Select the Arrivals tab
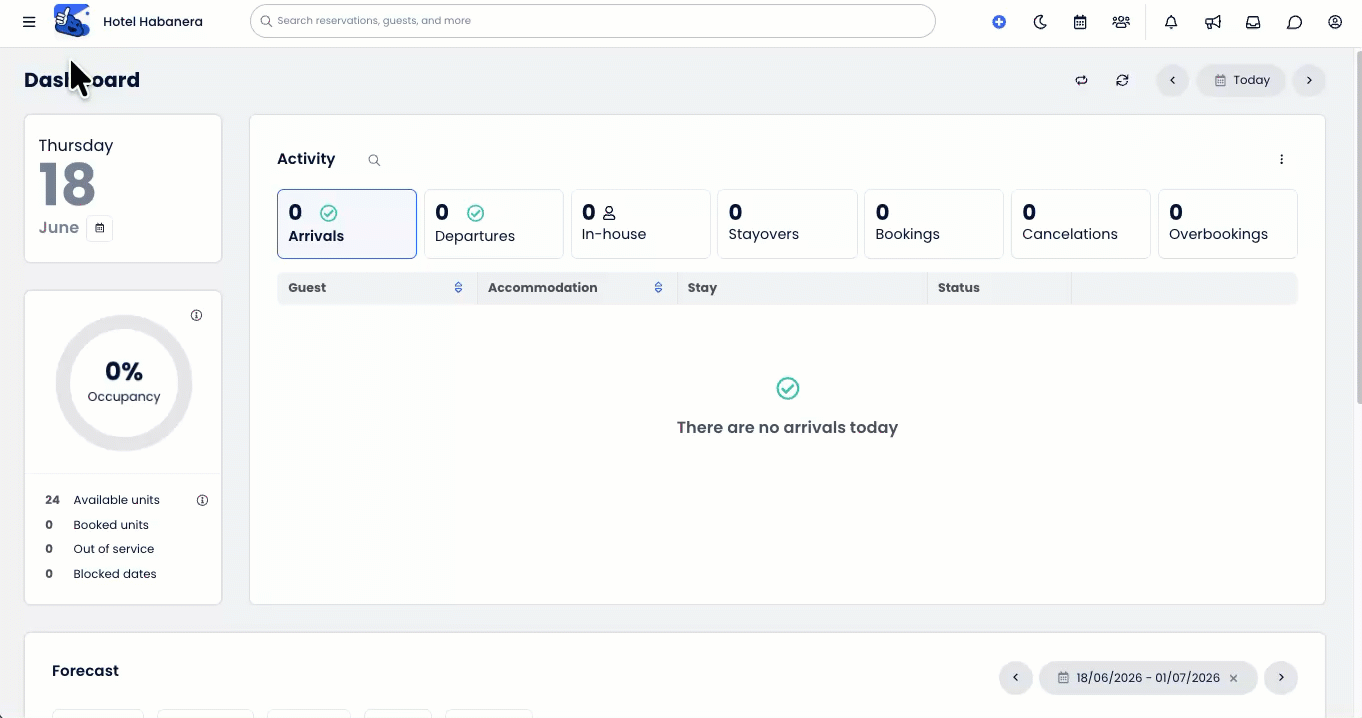 click(x=347, y=224)
